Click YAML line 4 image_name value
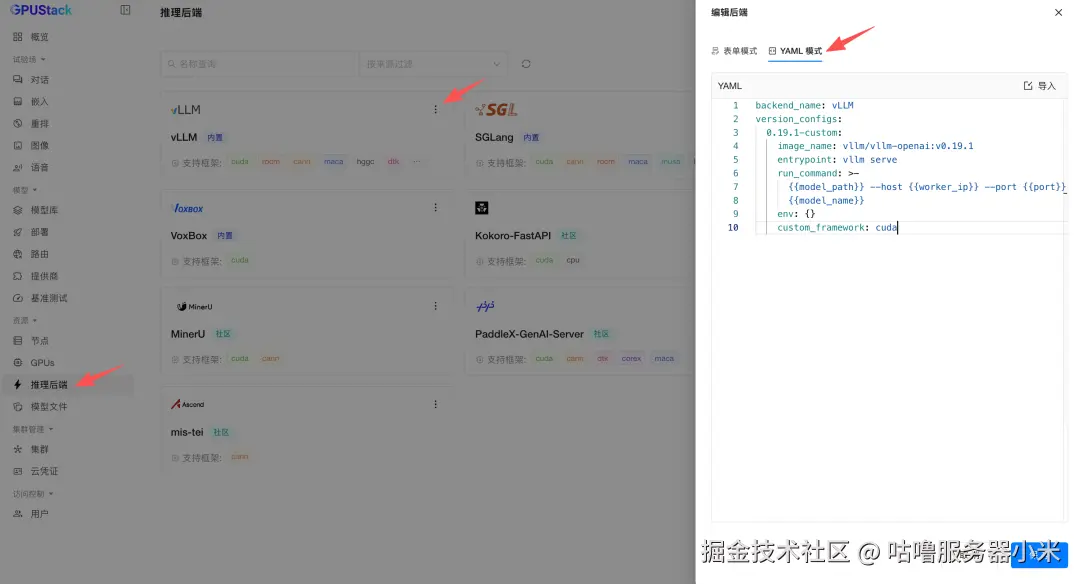 (908, 146)
